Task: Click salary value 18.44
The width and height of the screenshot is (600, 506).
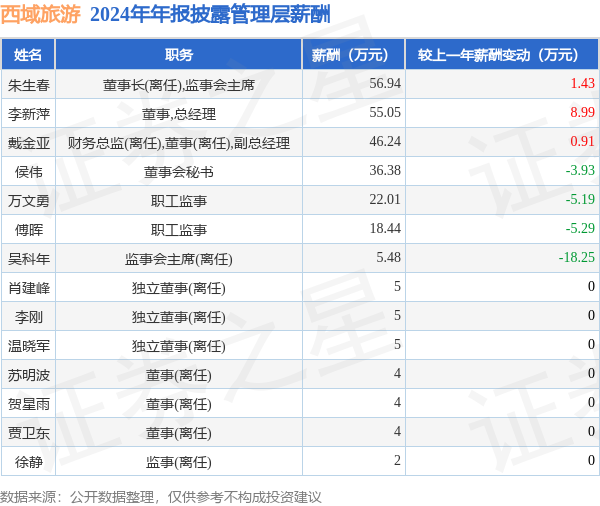Action: [x=385, y=229]
